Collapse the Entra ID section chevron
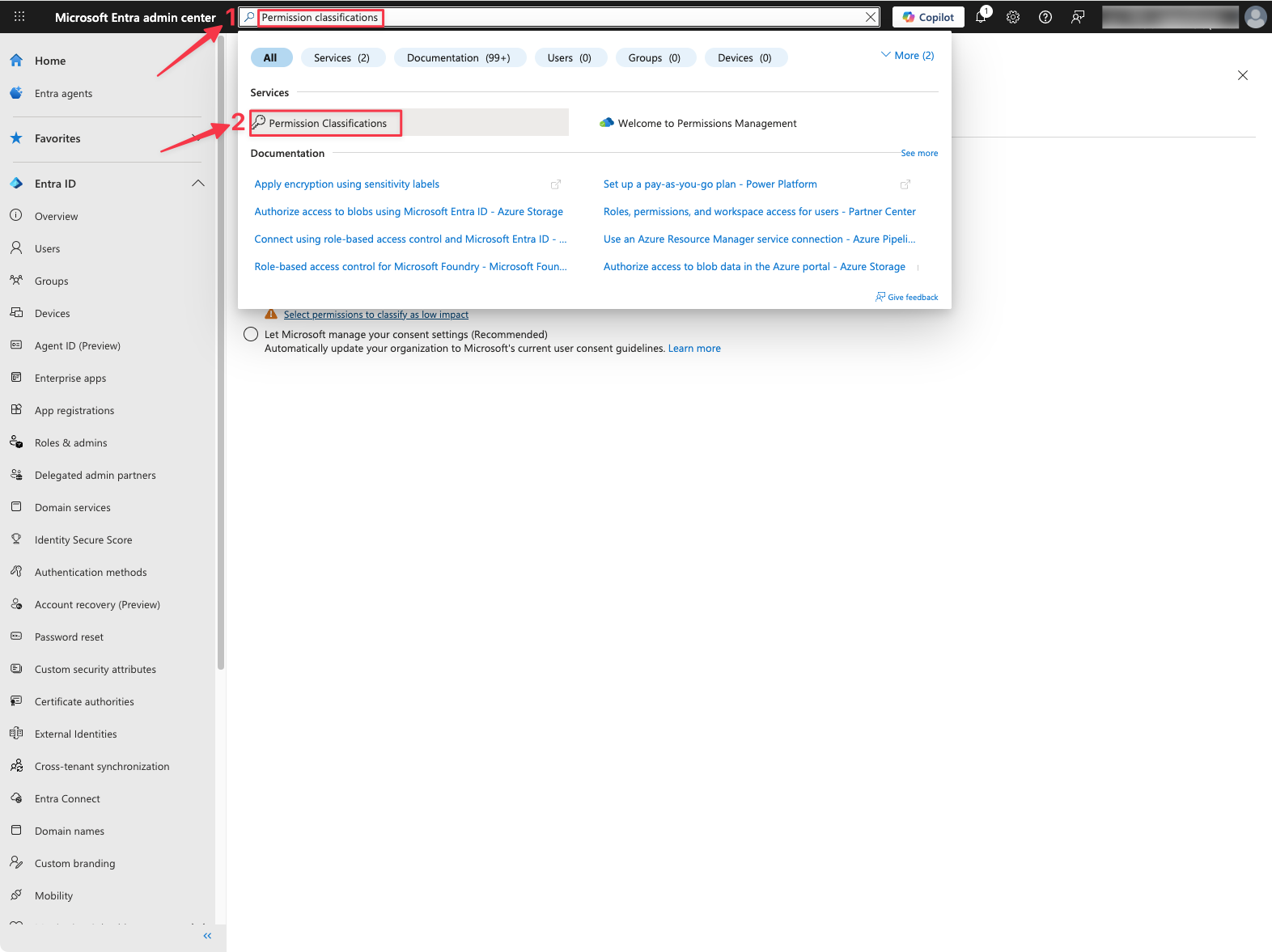The height and width of the screenshot is (952, 1272). pyautogui.click(x=198, y=184)
